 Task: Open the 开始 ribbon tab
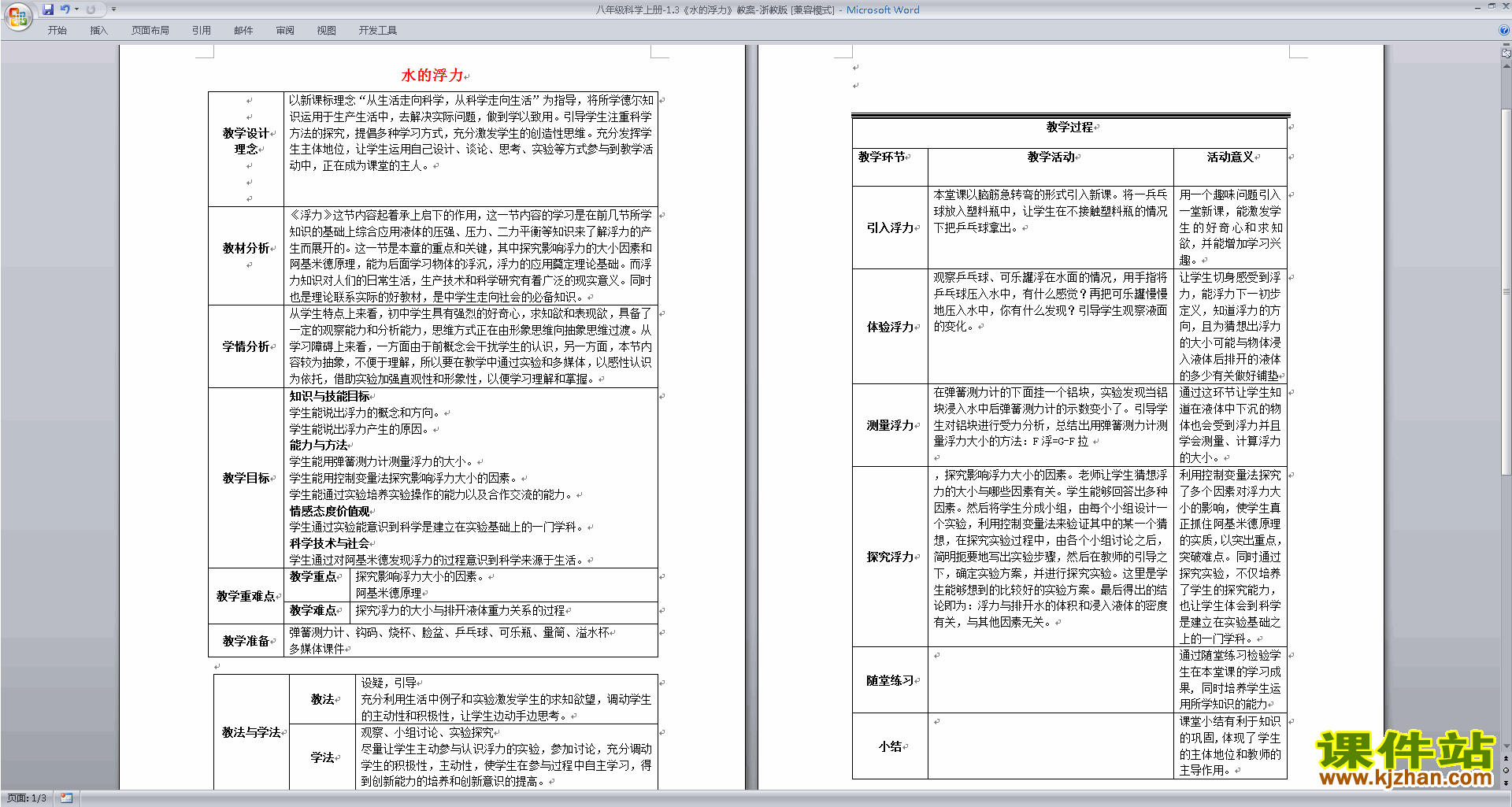pyautogui.click(x=57, y=31)
